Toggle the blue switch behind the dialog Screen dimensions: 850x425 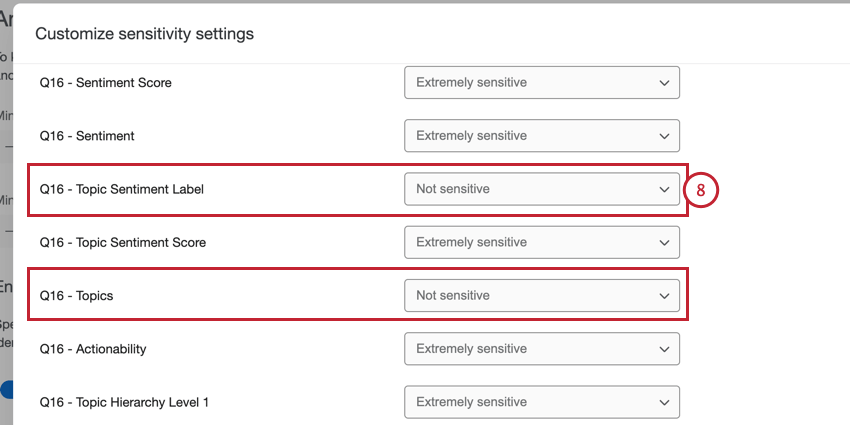tap(8, 389)
